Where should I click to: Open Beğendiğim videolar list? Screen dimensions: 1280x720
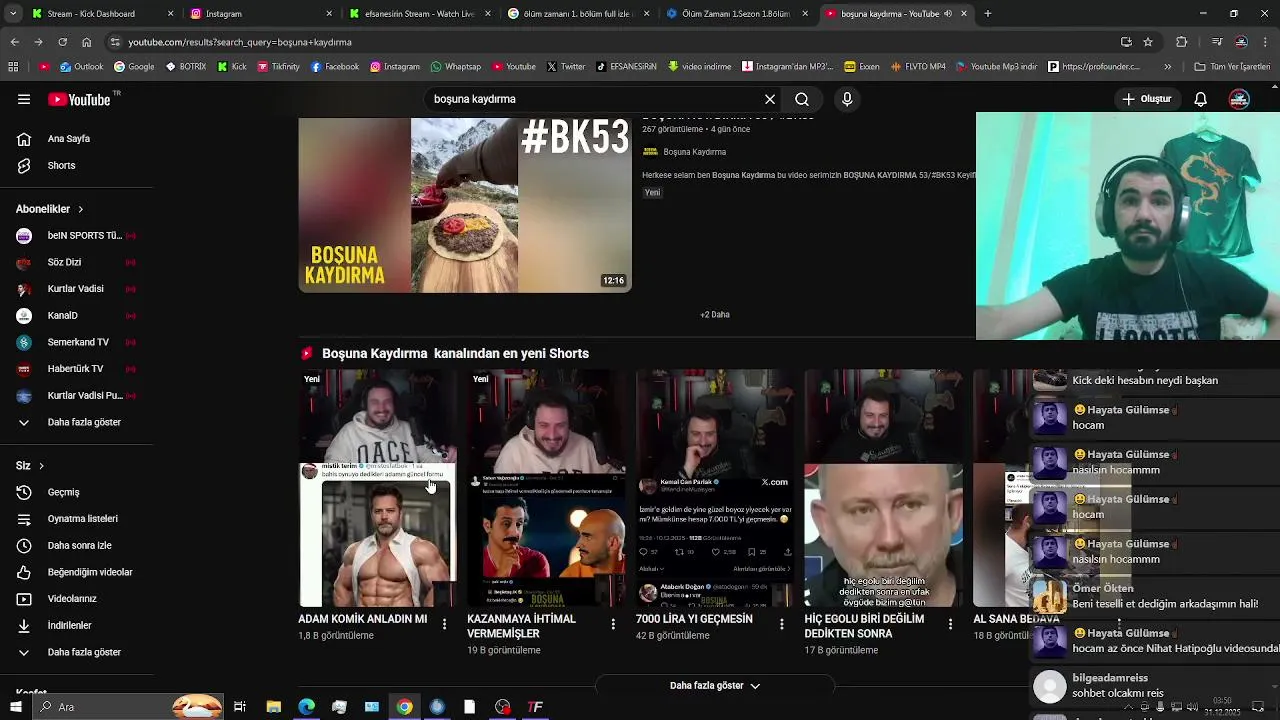click(x=89, y=572)
